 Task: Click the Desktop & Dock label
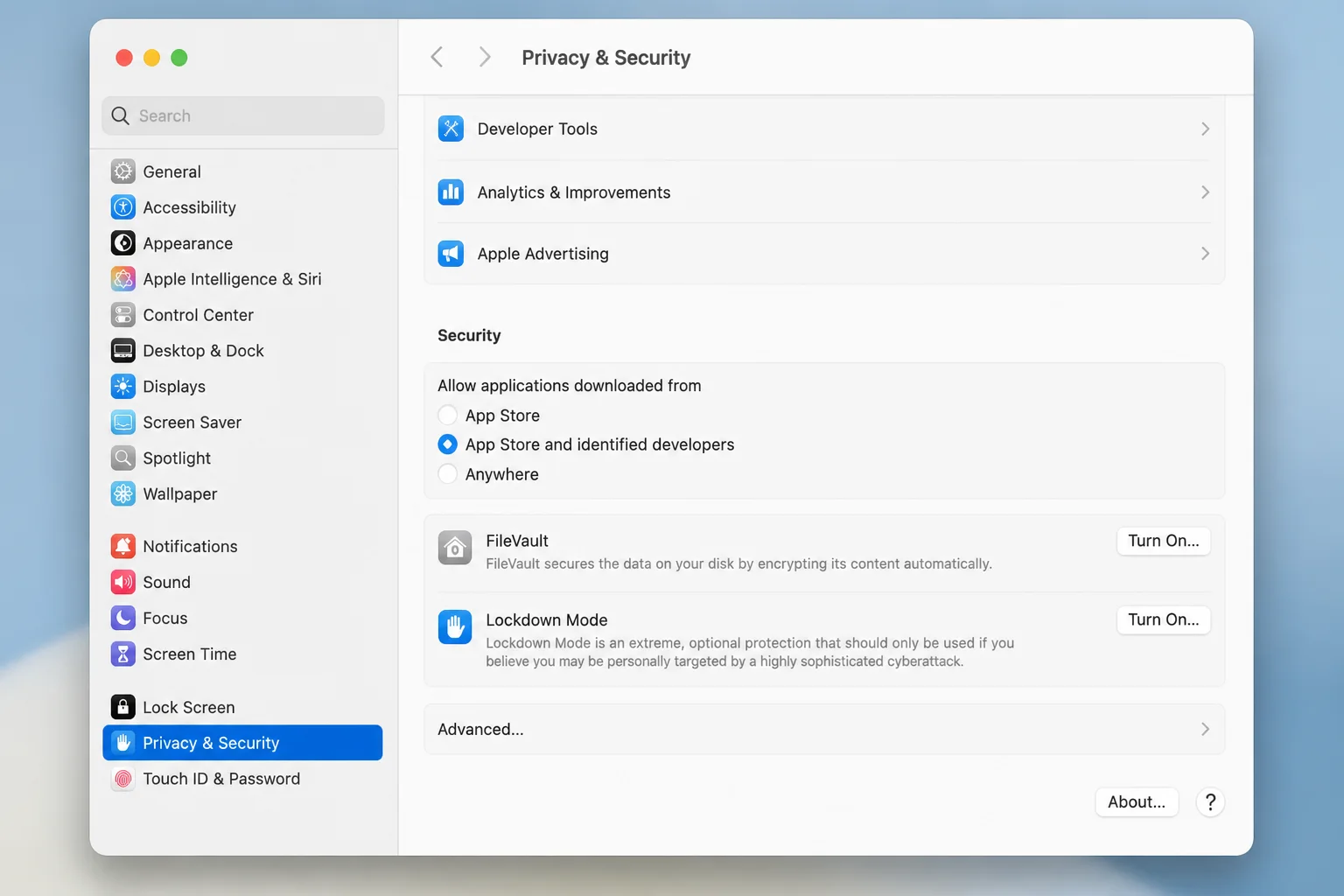point(204,351)
